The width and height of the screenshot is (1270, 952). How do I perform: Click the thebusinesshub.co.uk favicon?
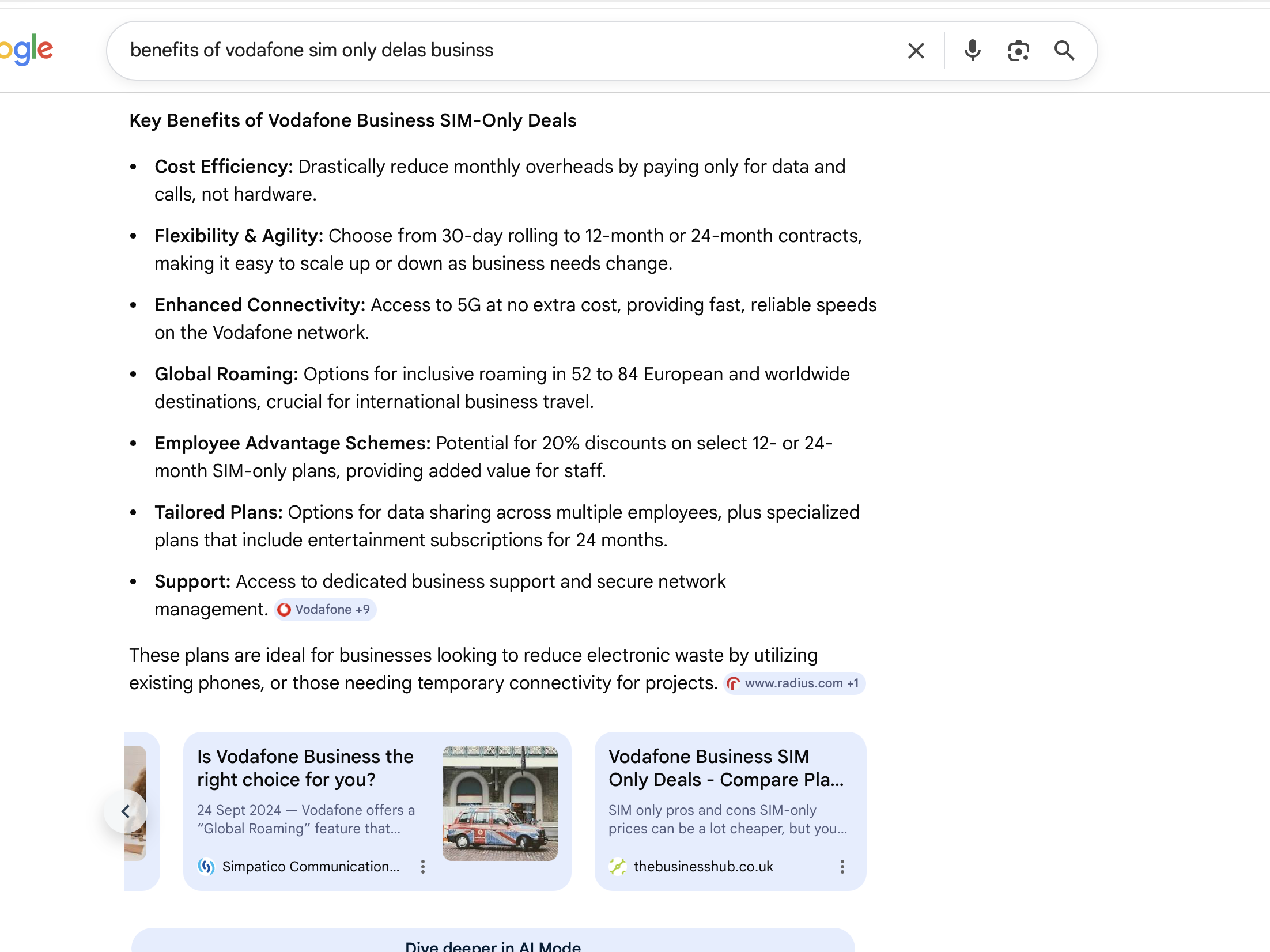coord(618,867)
